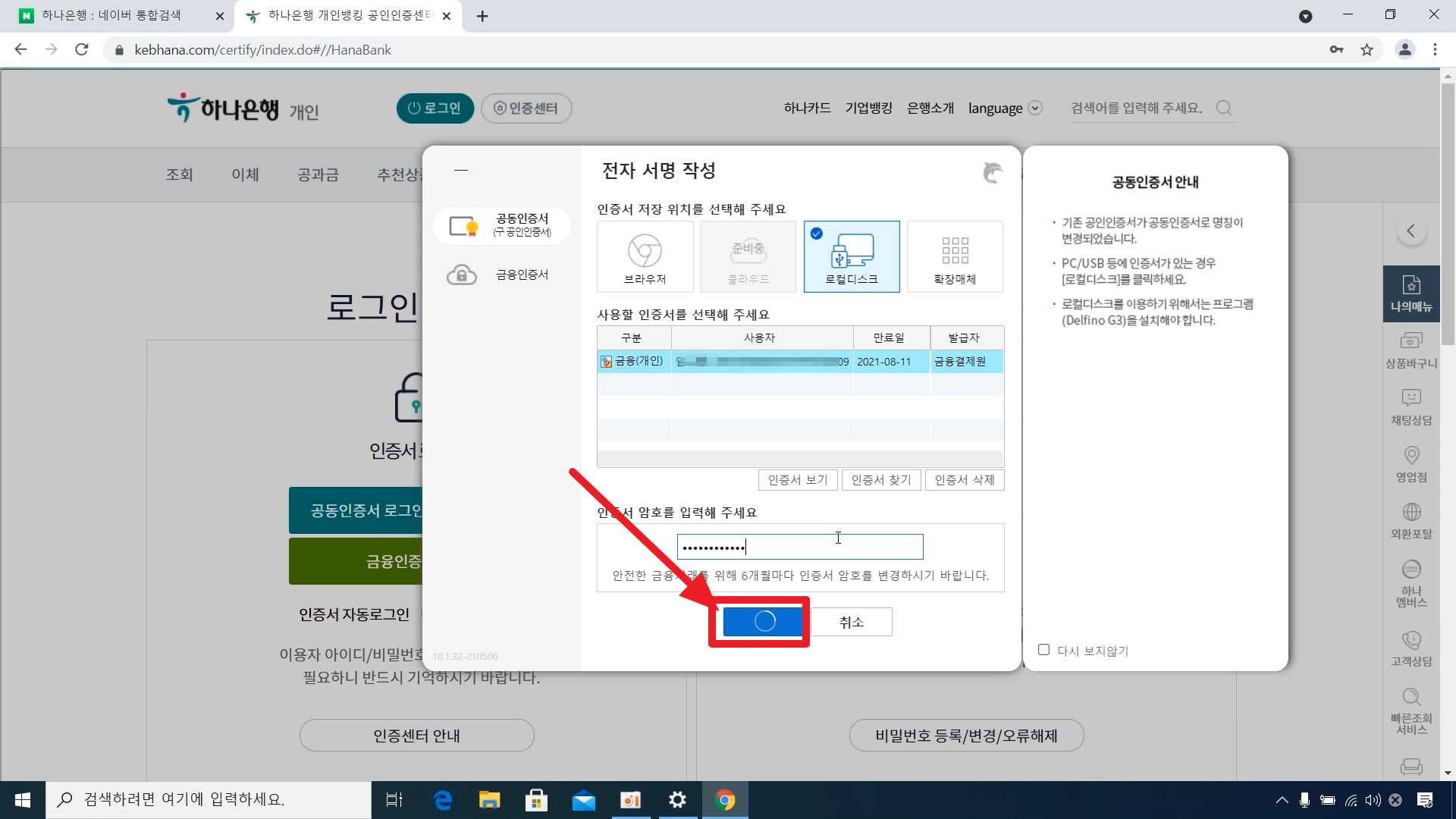
Task: Click the 취소 button
Action: coord(851,622)
